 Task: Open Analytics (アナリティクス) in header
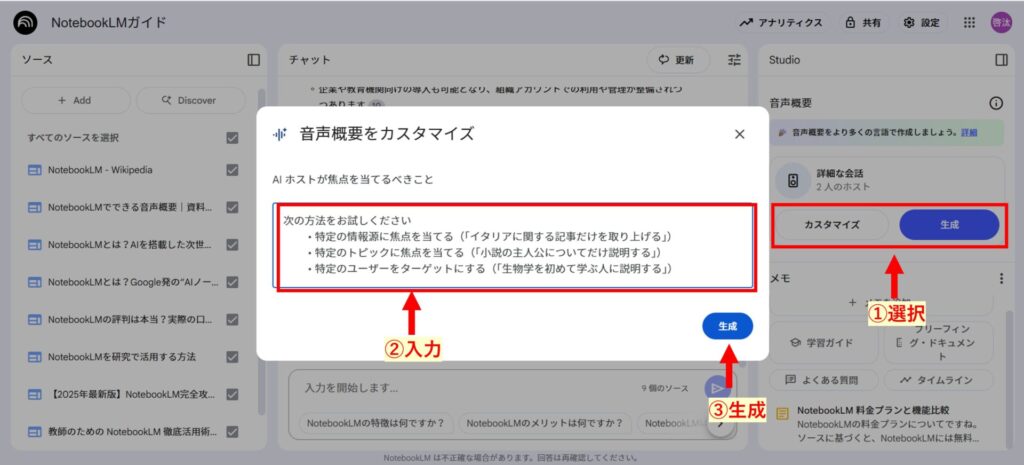781,23
